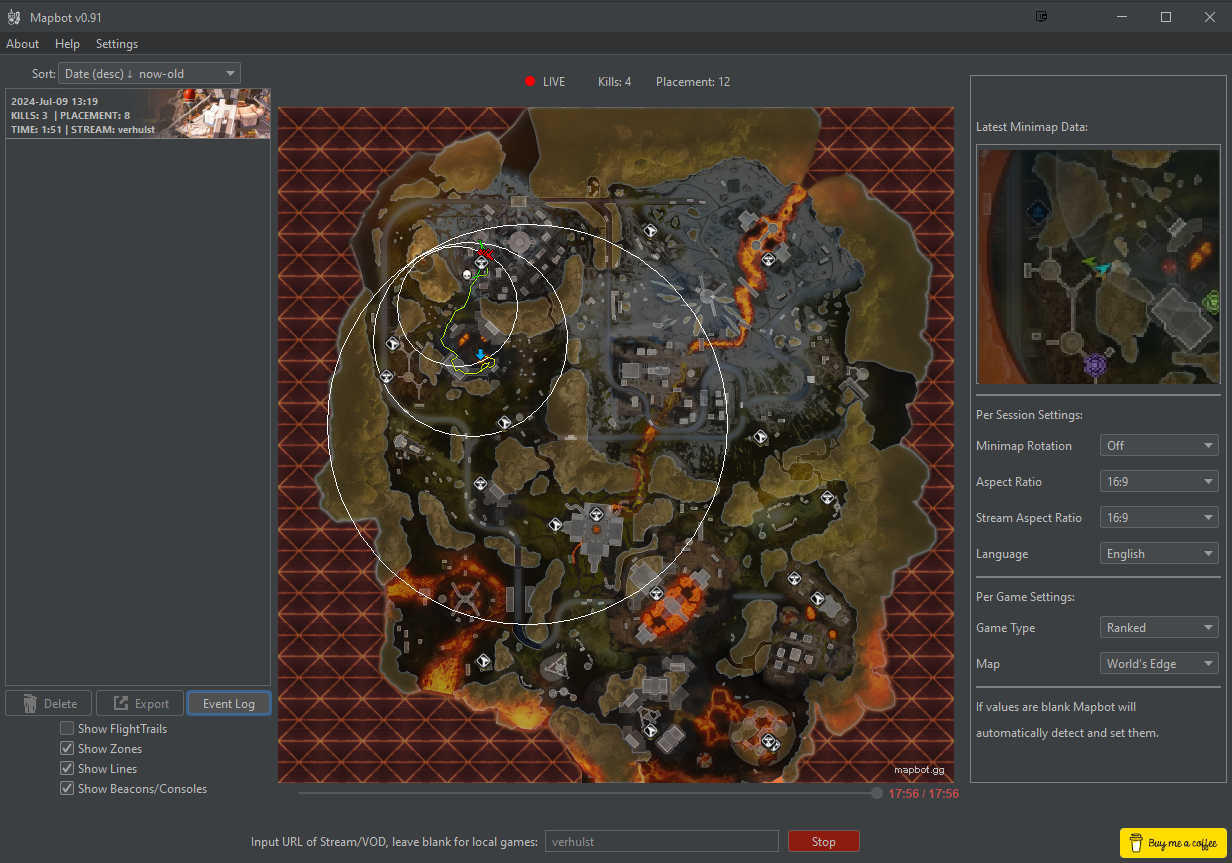Click the 17:56 / 17:56 time readout
Viewport: 1232px width, 863px height.
click(923, 793)
